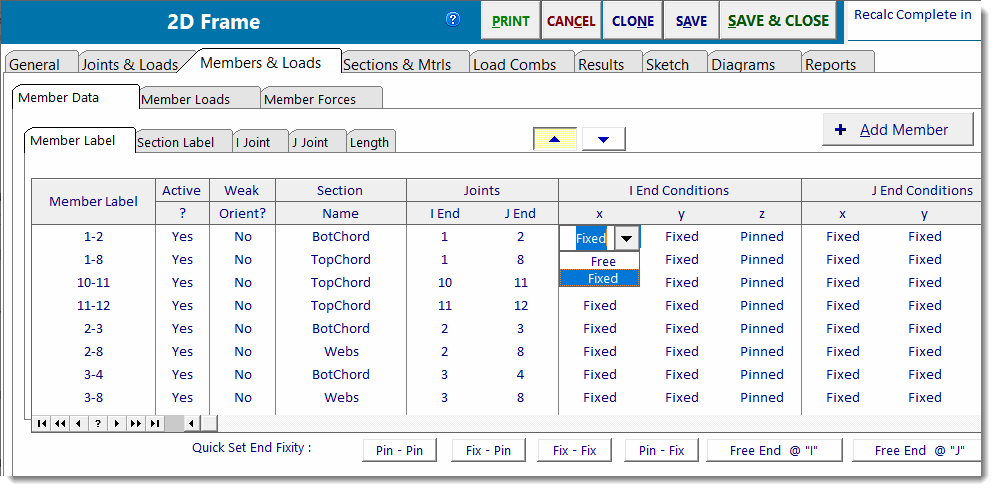Jump to last record in navigator
Image resolution: width=996 pixels, height=491 pixels.
tap(155, 424)
